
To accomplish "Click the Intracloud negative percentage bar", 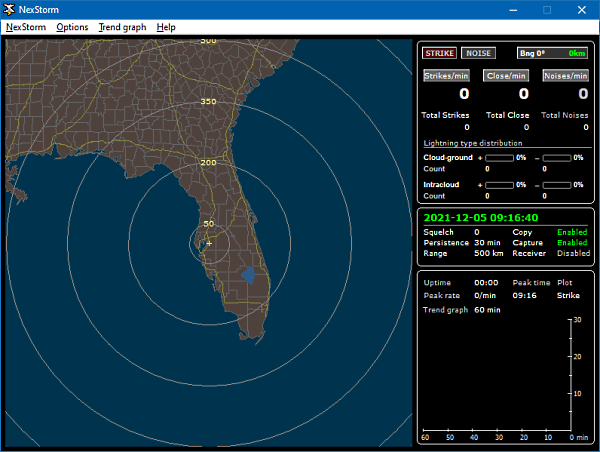I will pyautogui.click(x=557, y=185).
